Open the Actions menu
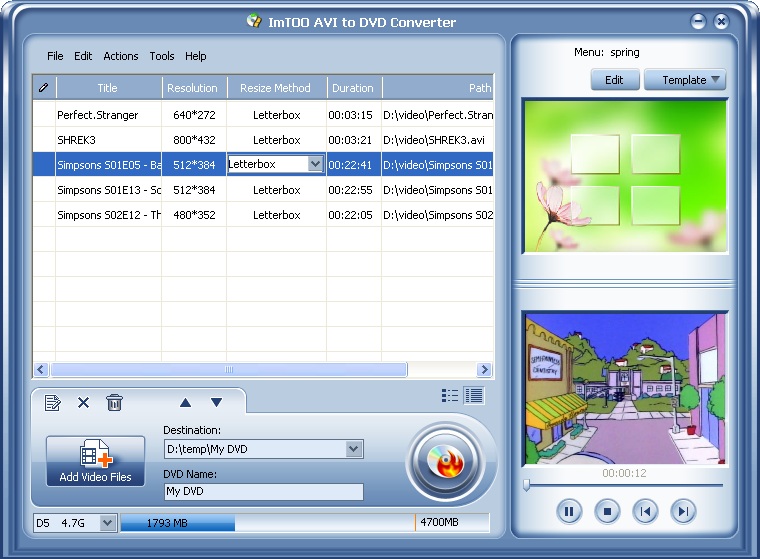This screenshot has width=760, height=559. click(121, 56)
